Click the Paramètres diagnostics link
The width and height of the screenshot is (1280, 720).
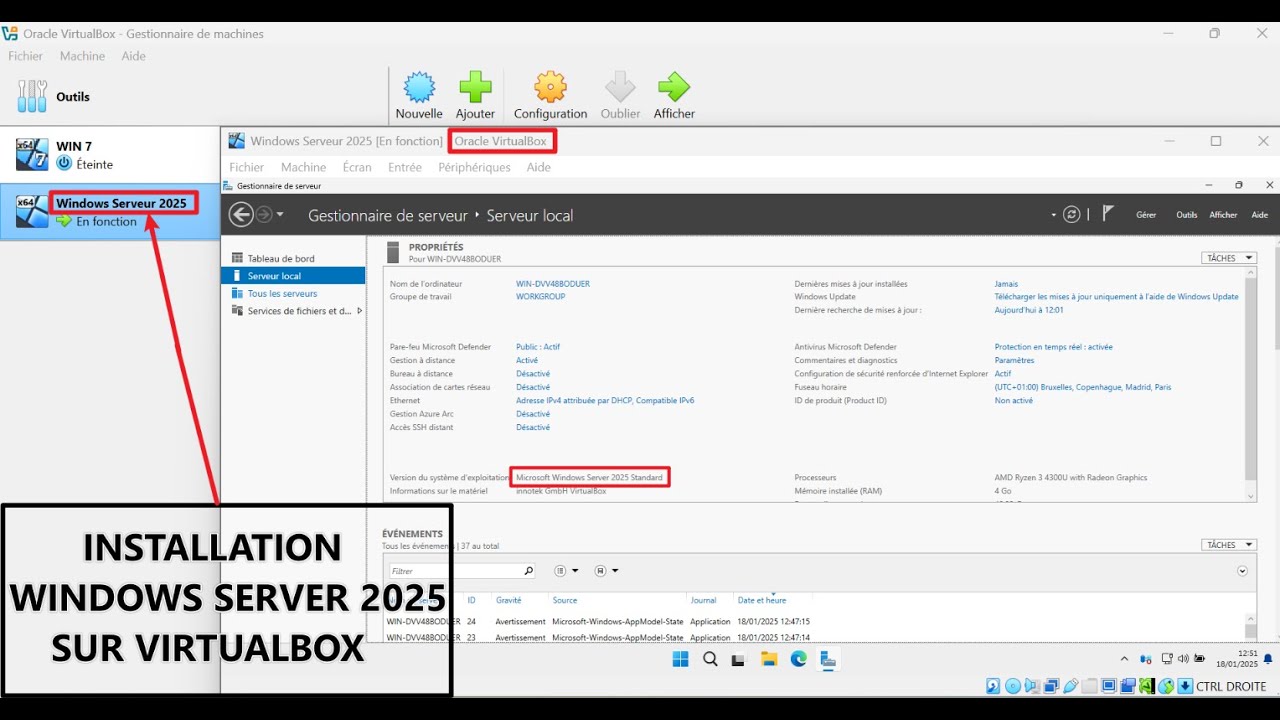tap(1015, 360)
